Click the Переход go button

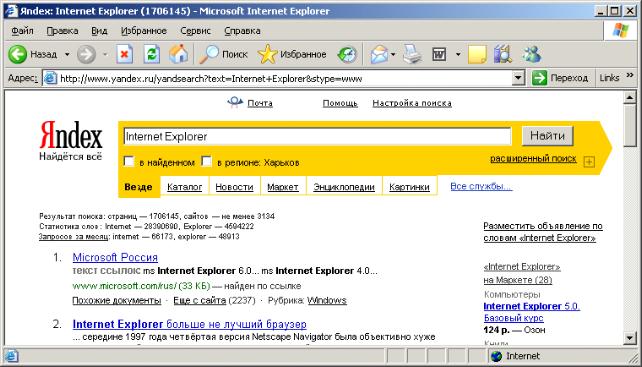[561, 78]
